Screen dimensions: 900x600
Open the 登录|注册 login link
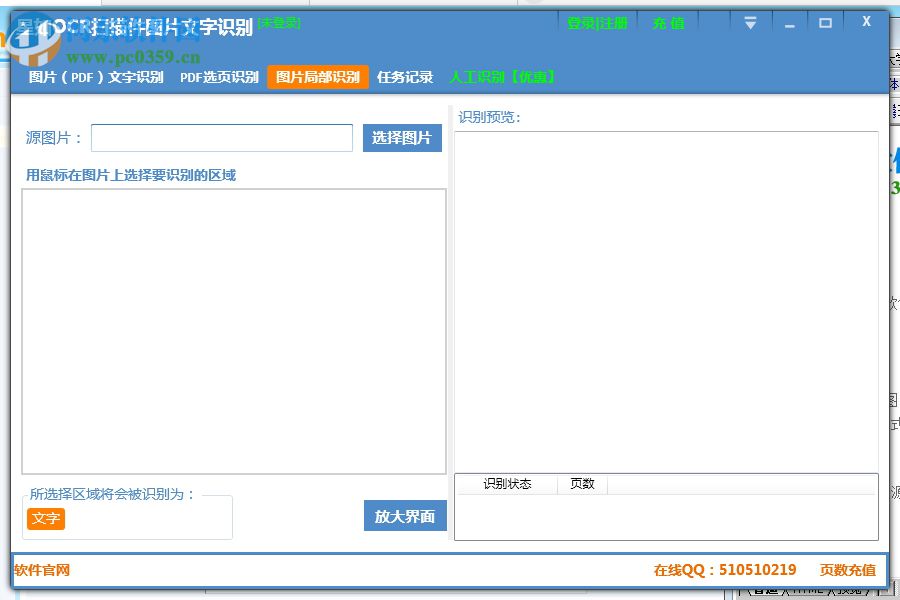[597, 22]
